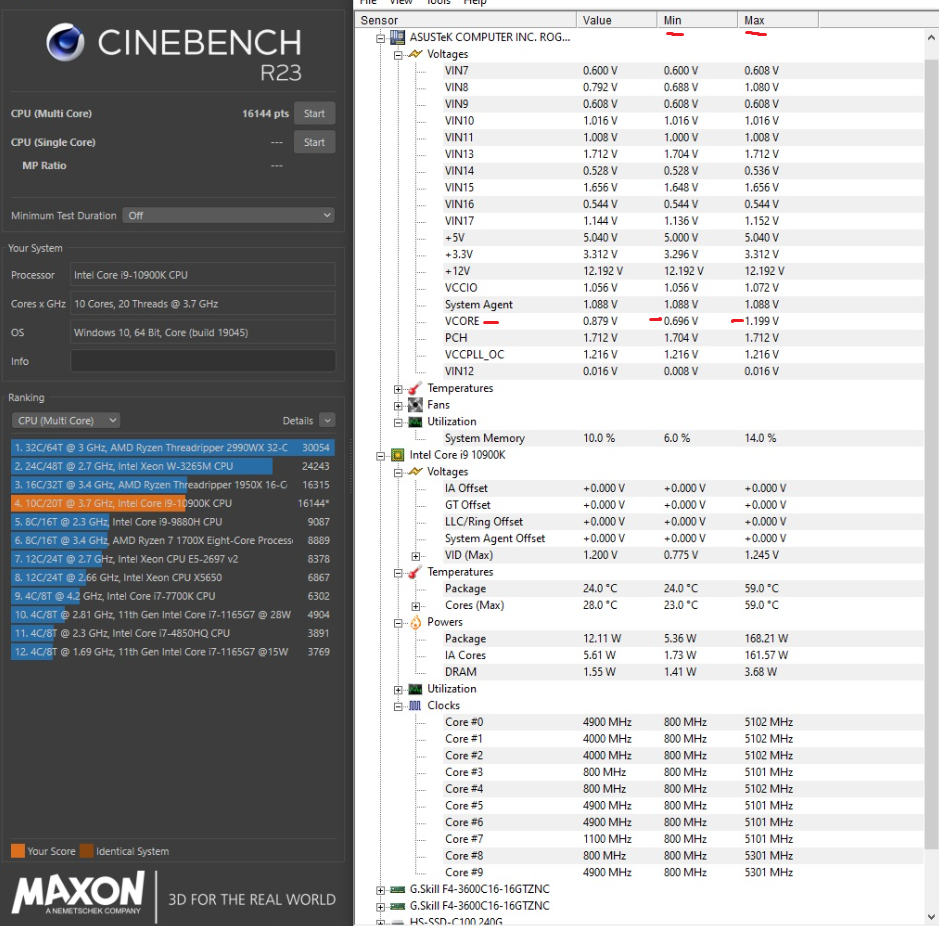Screen dimensions: 939x926
Task: Click the Intel CPU Utilization chart icon
Action: click(x=415, y=689)
